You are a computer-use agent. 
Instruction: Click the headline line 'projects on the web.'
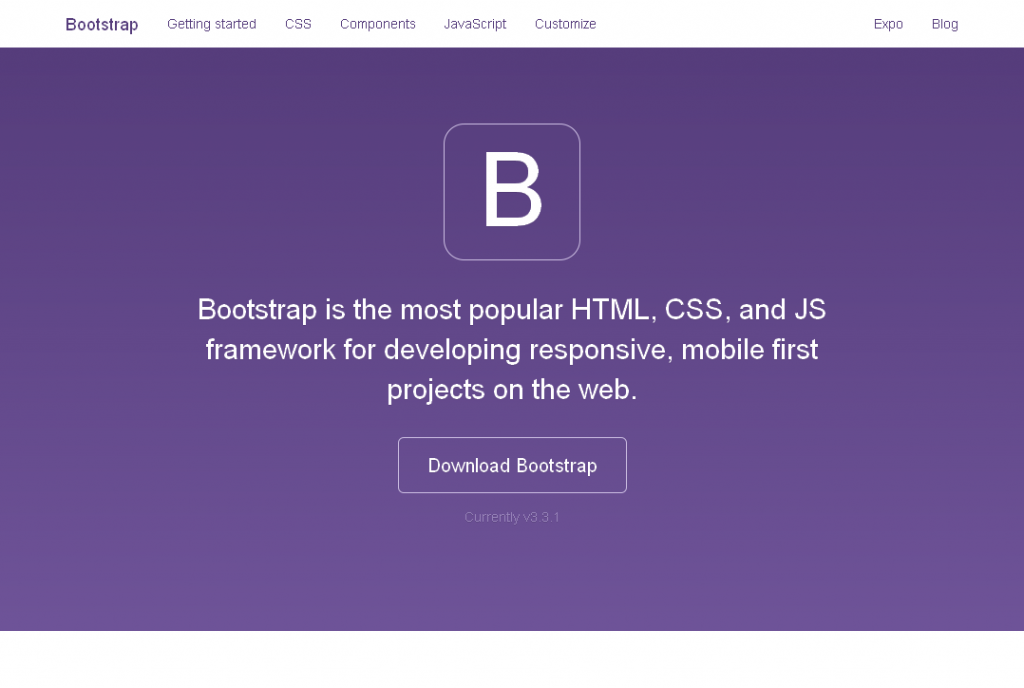point(511,390)
